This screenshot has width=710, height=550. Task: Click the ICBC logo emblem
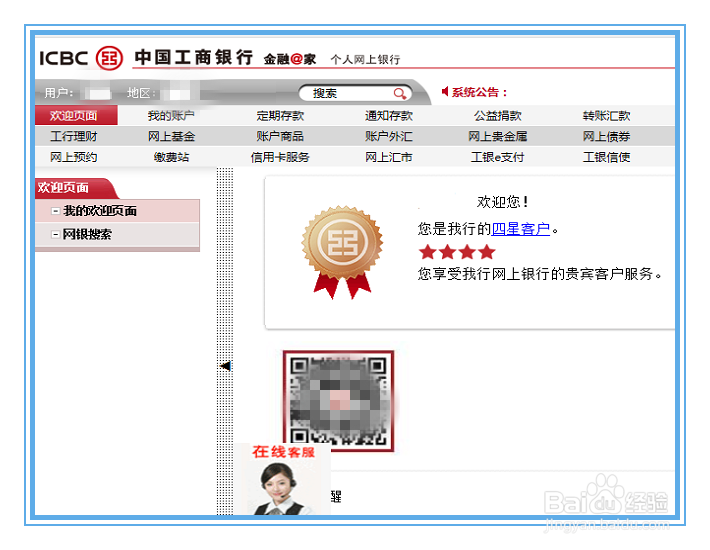point(109,58)
